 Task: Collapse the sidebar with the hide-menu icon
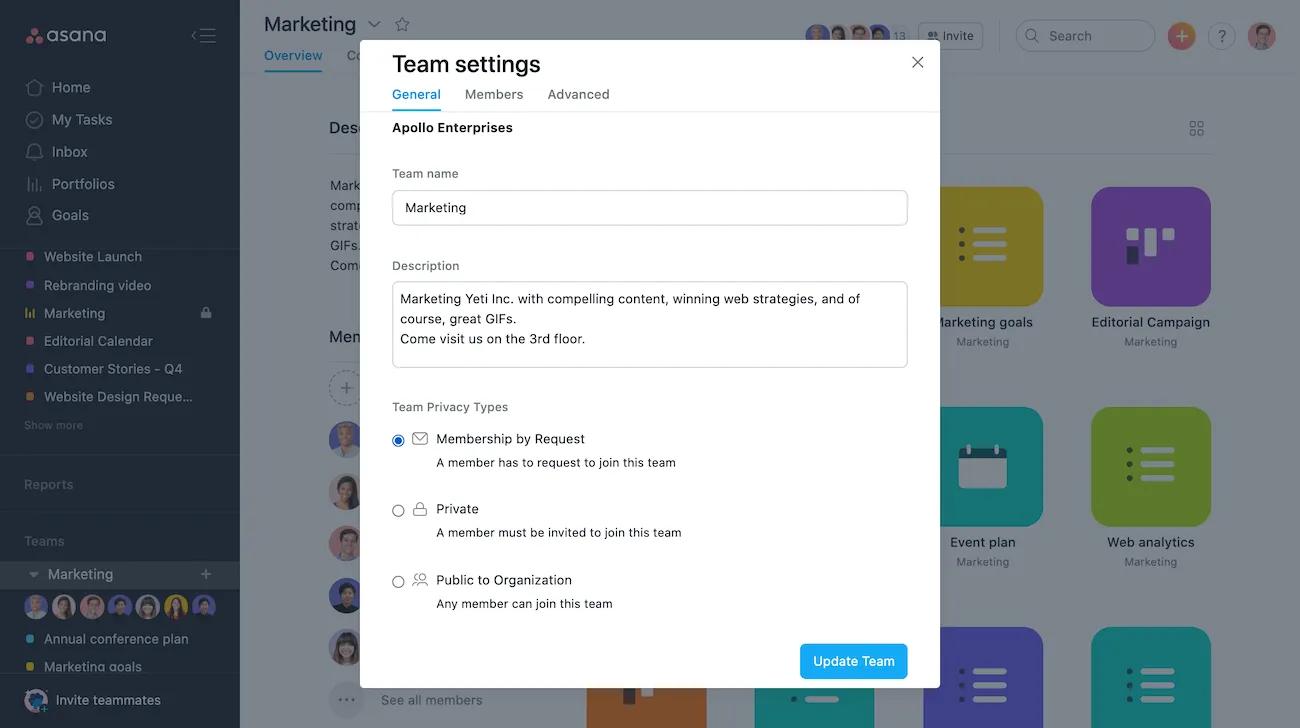pyautogui.click(x=203, y=36)
